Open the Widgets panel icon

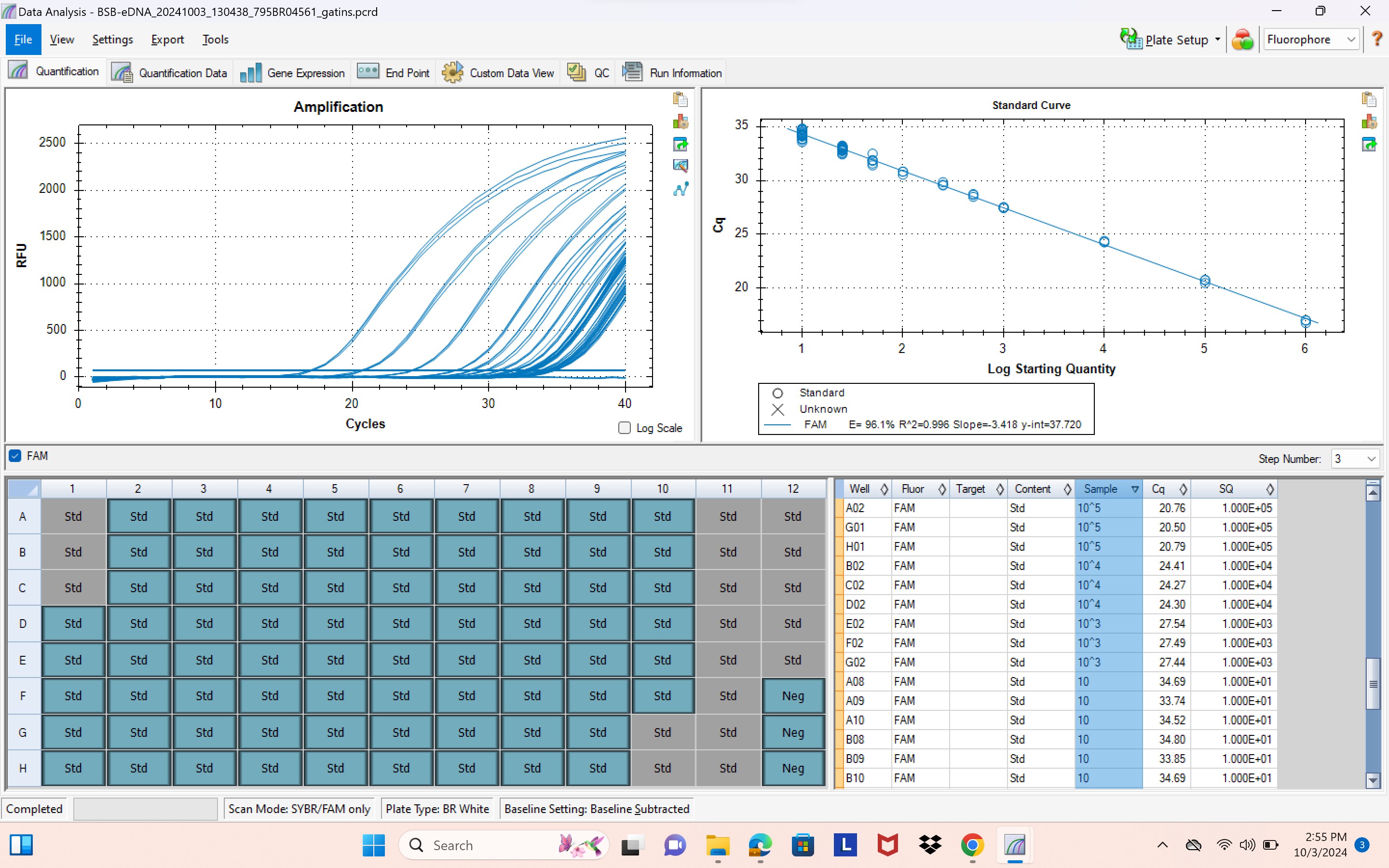coord(21,845)
